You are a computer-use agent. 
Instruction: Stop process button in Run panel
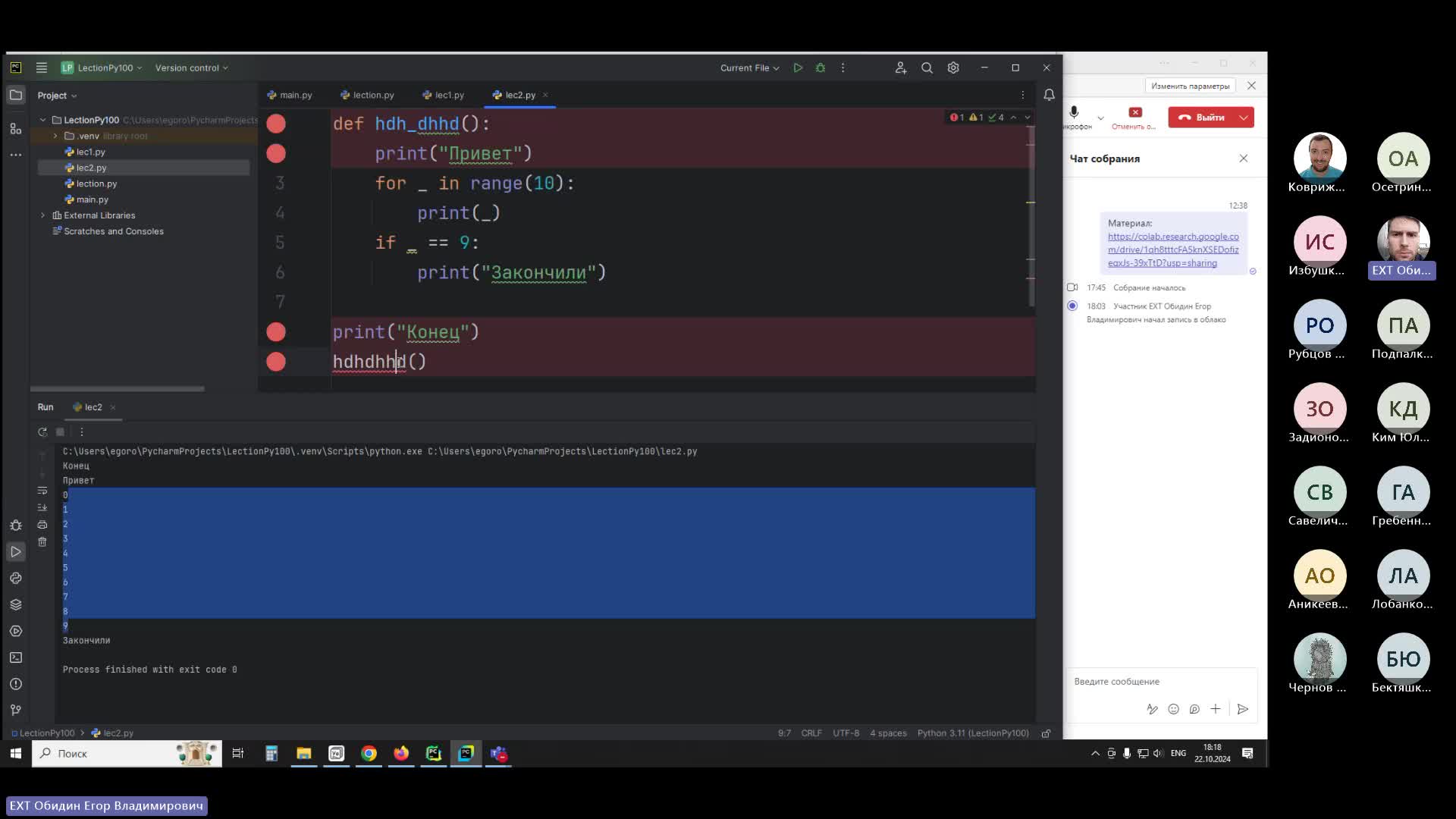click(x=60, y=431)
